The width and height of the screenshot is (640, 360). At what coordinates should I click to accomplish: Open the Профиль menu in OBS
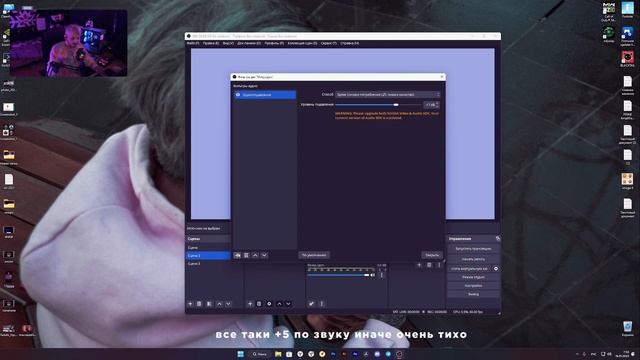[x=274, y=43]
